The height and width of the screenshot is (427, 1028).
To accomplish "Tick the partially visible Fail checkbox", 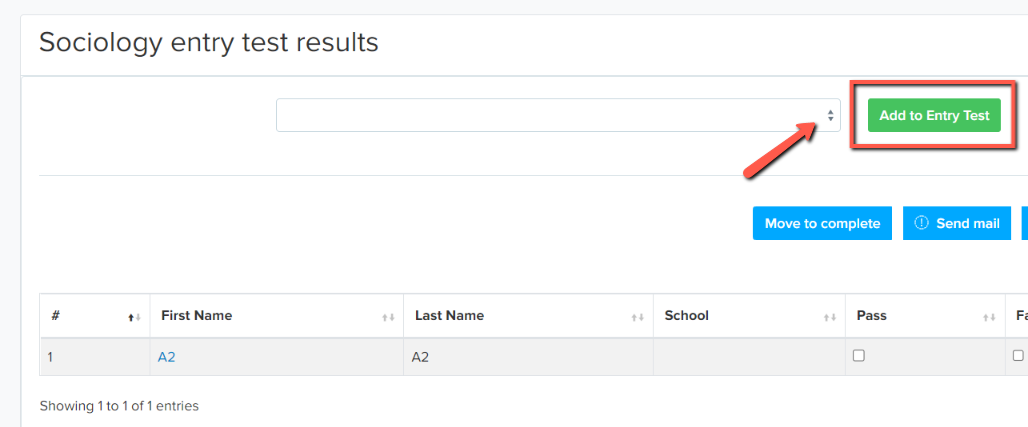I will click(1018, 356).
